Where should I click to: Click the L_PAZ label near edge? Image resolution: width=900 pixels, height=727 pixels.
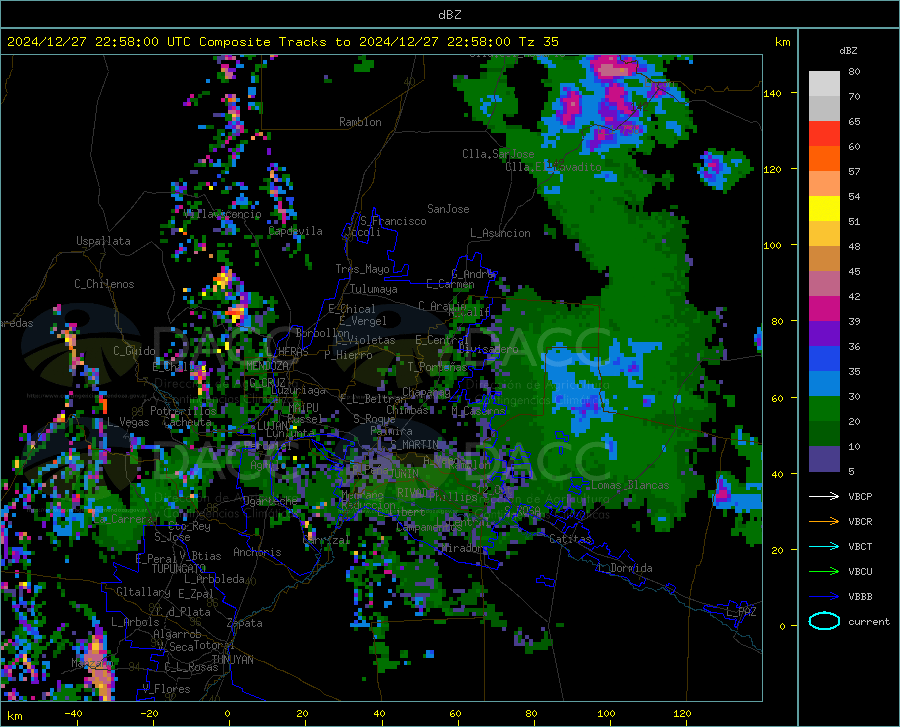(741, 612)
